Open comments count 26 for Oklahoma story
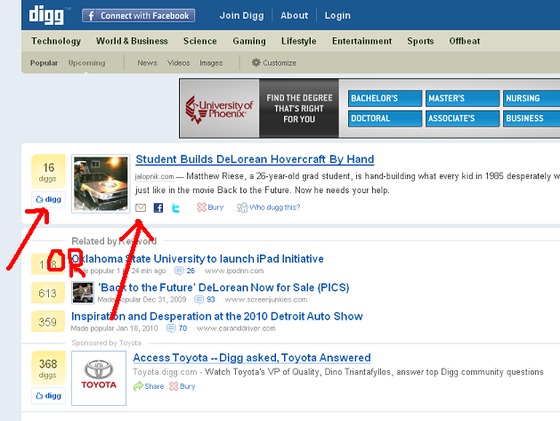 coord(185,271)
